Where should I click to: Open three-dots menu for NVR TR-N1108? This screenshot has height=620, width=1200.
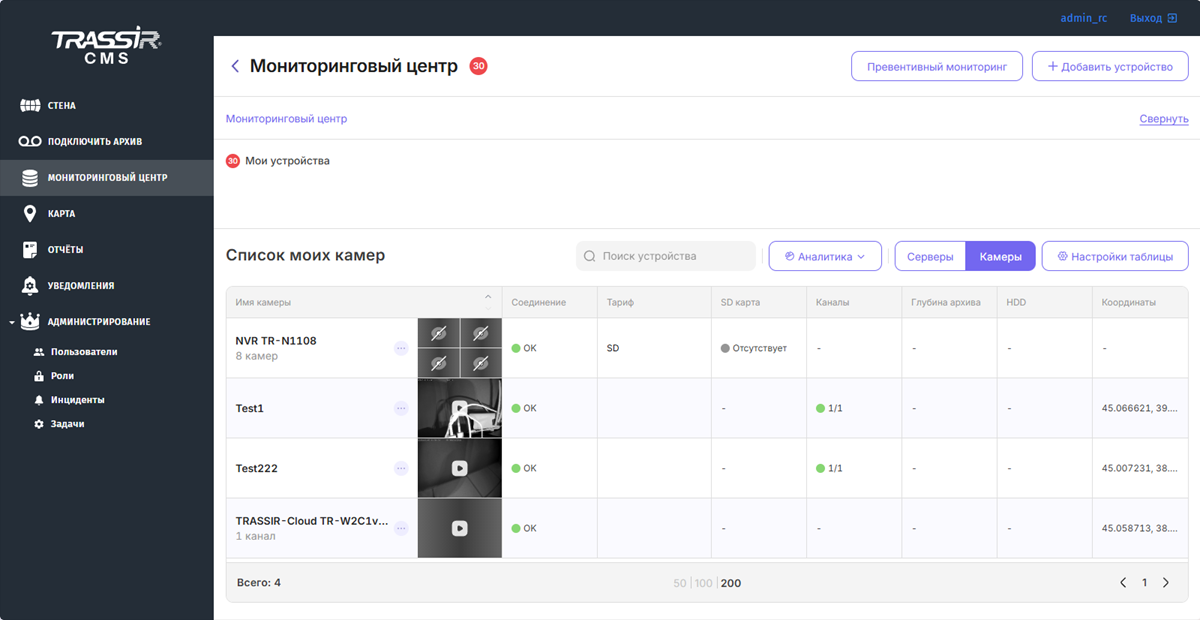[x=401, y=348]
